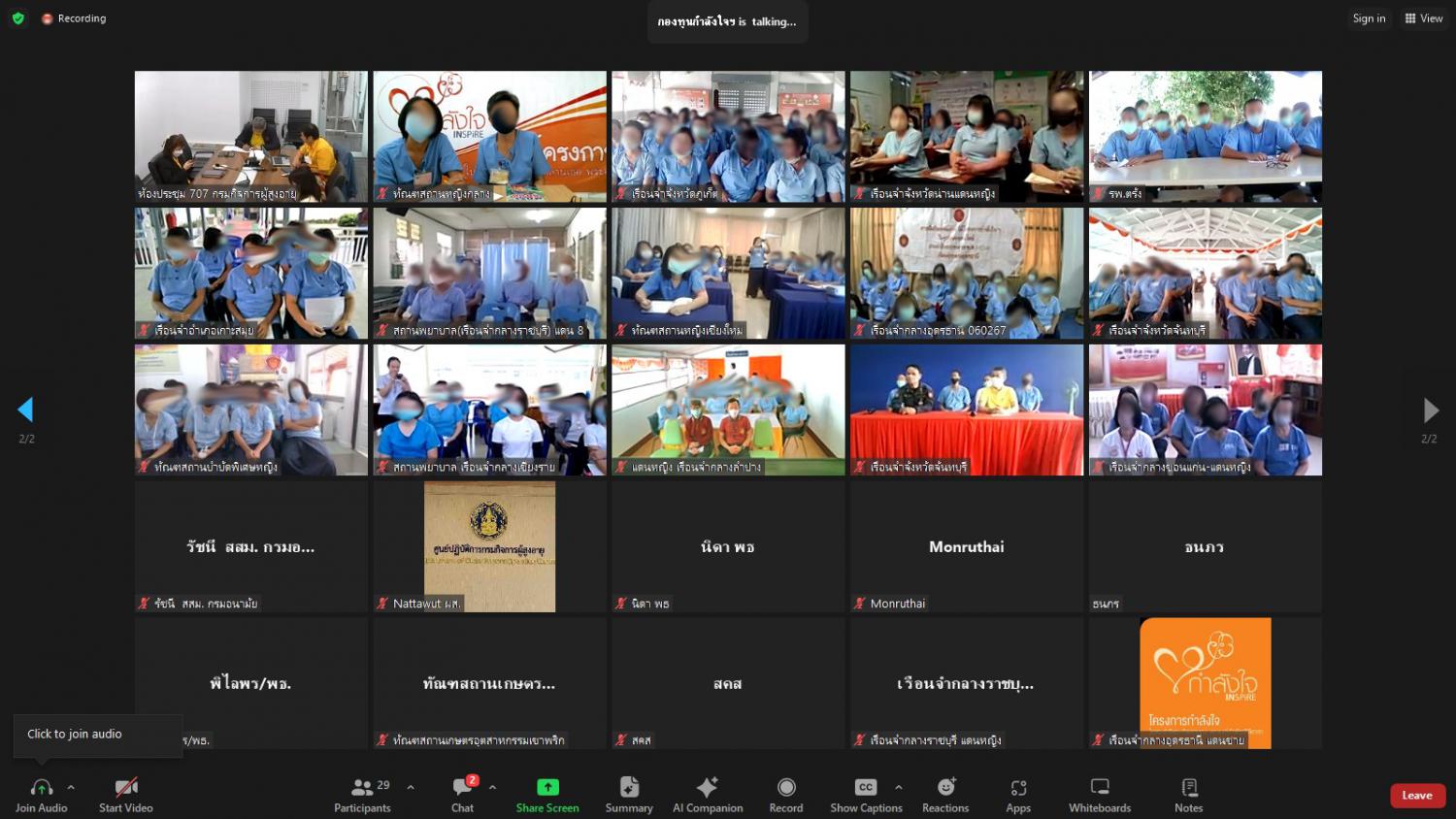Select the ทัณฑสถานหญิงกลาง video tile
Image resolution: width=1456 pixels, height=819 pixels.
click(x=490, y=136)
